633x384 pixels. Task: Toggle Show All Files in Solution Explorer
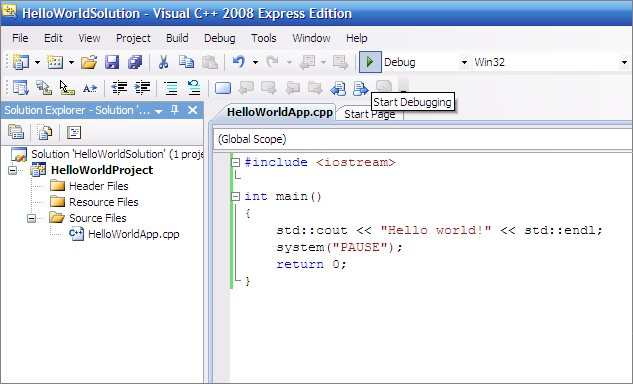pyautogui.click(x=45, y=132)
